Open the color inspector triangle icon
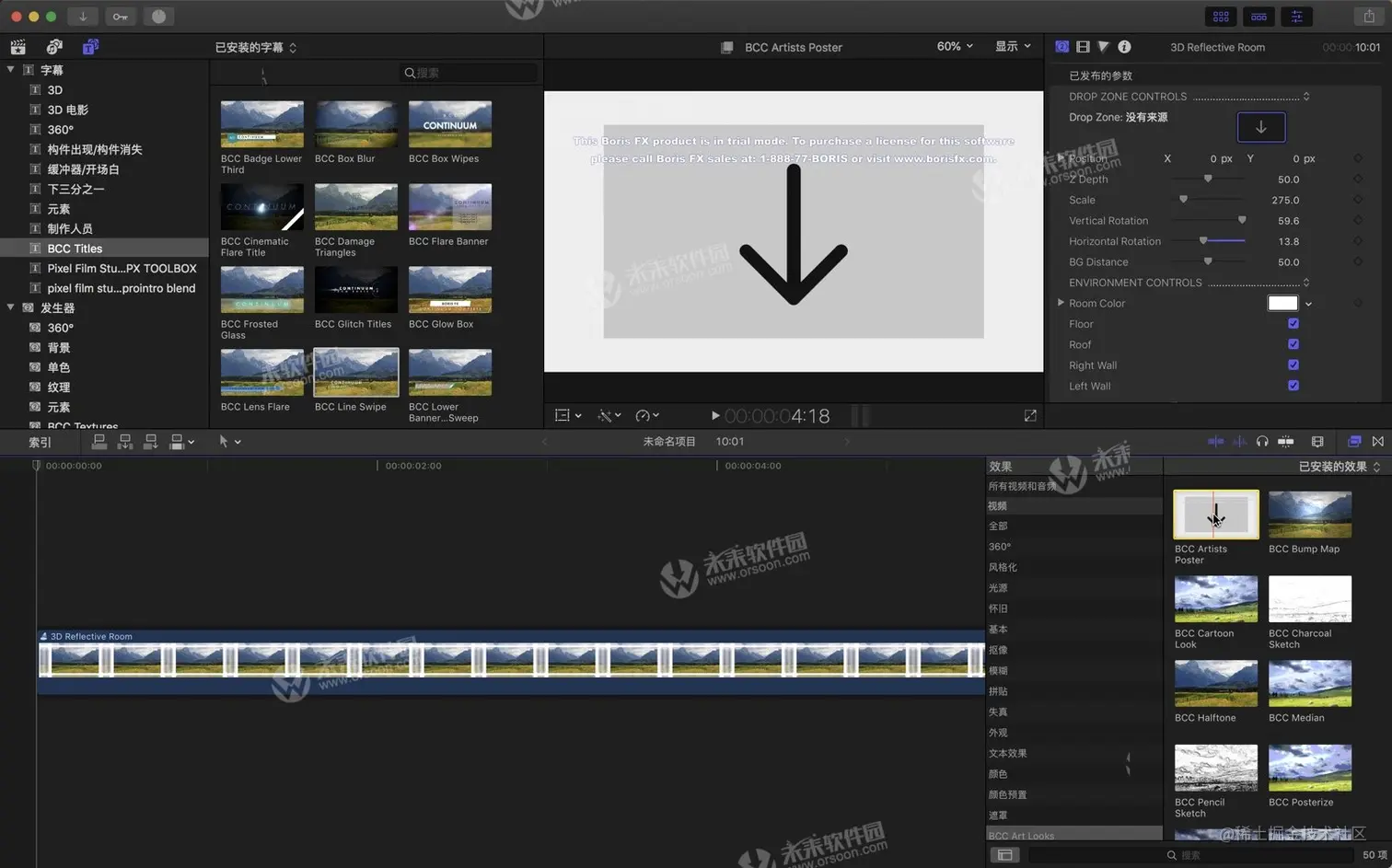 point(1103,47)
